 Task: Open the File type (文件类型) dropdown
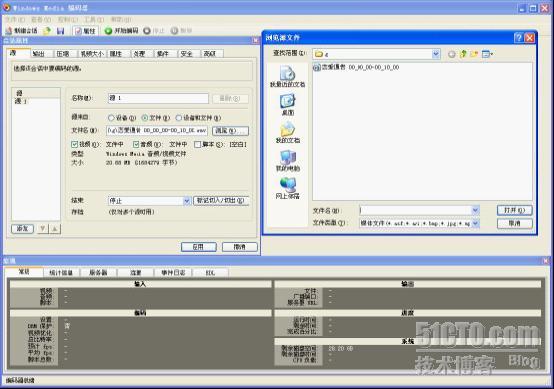pyautogui.click(x=475, y=223)
